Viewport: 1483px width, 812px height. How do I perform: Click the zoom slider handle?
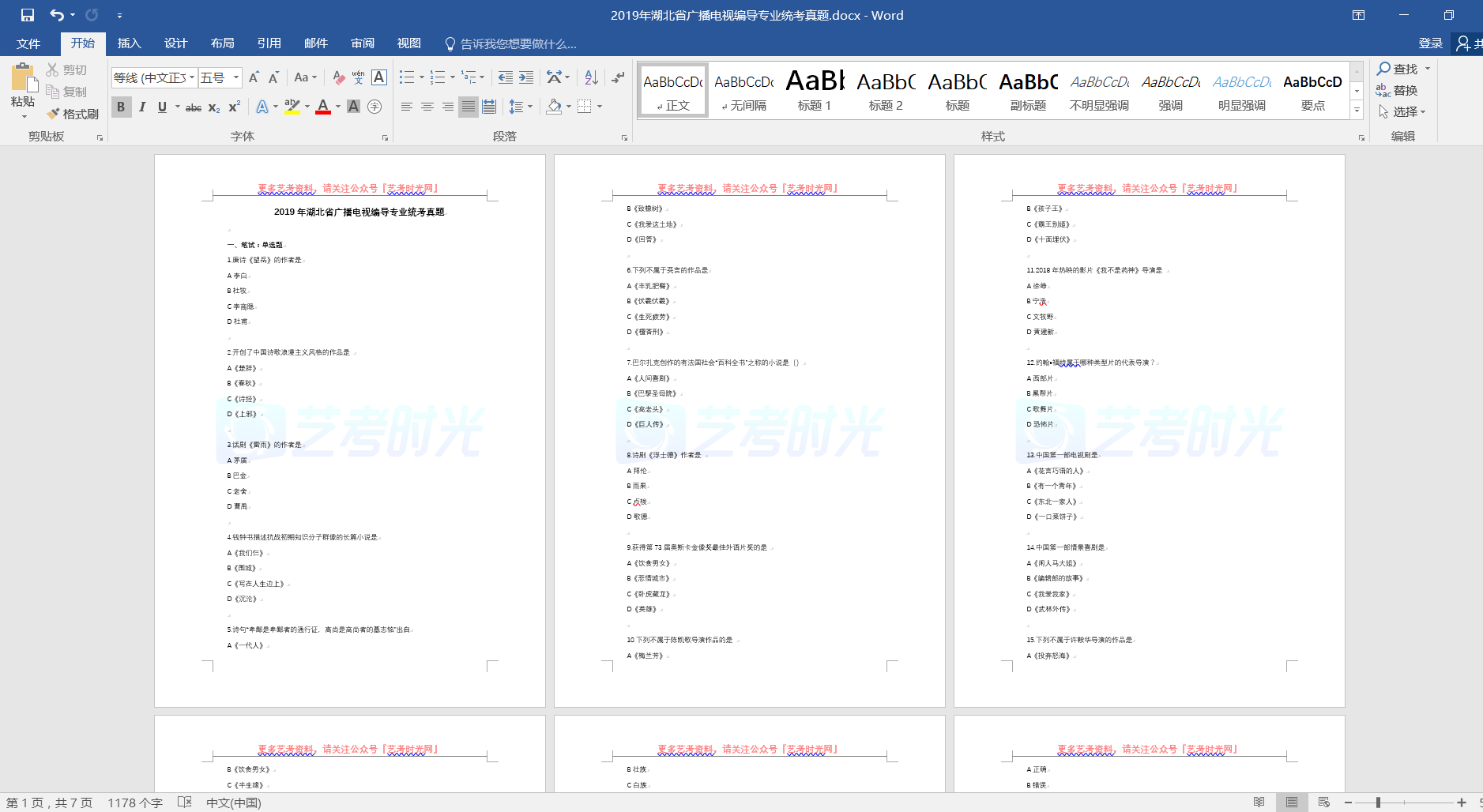coord(1378,803)
